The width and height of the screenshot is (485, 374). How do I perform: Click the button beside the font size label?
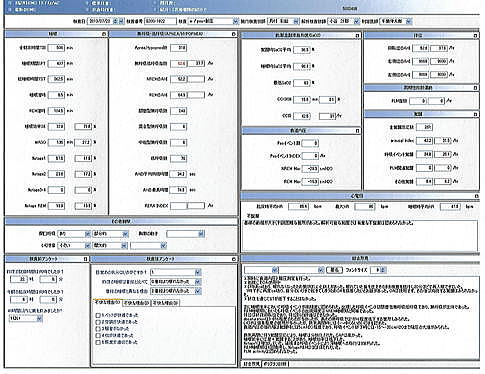(x=334, y=270)
